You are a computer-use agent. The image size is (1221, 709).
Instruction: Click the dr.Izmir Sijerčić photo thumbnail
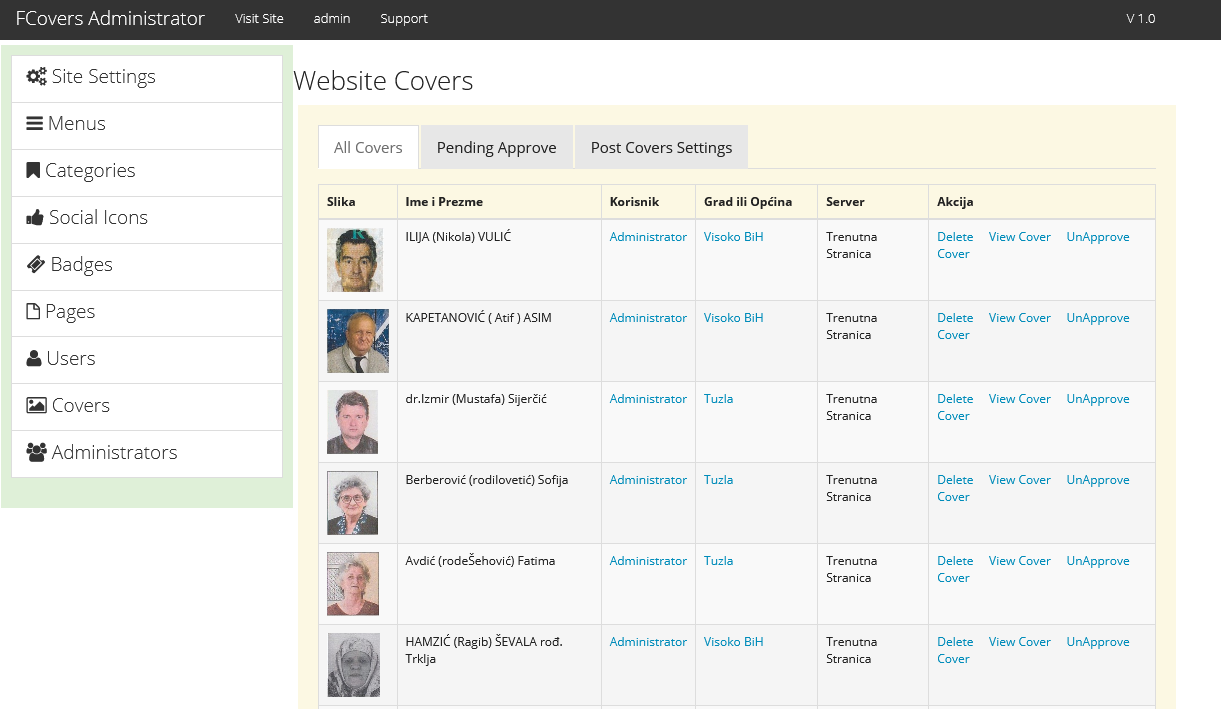pyautogui.click(x=352, y=422)
